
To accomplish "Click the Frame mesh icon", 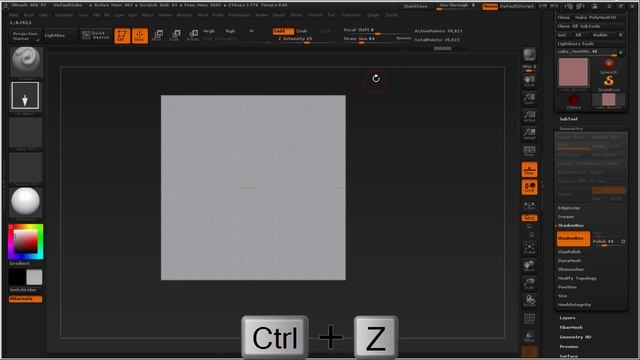I will pos(529,248).
